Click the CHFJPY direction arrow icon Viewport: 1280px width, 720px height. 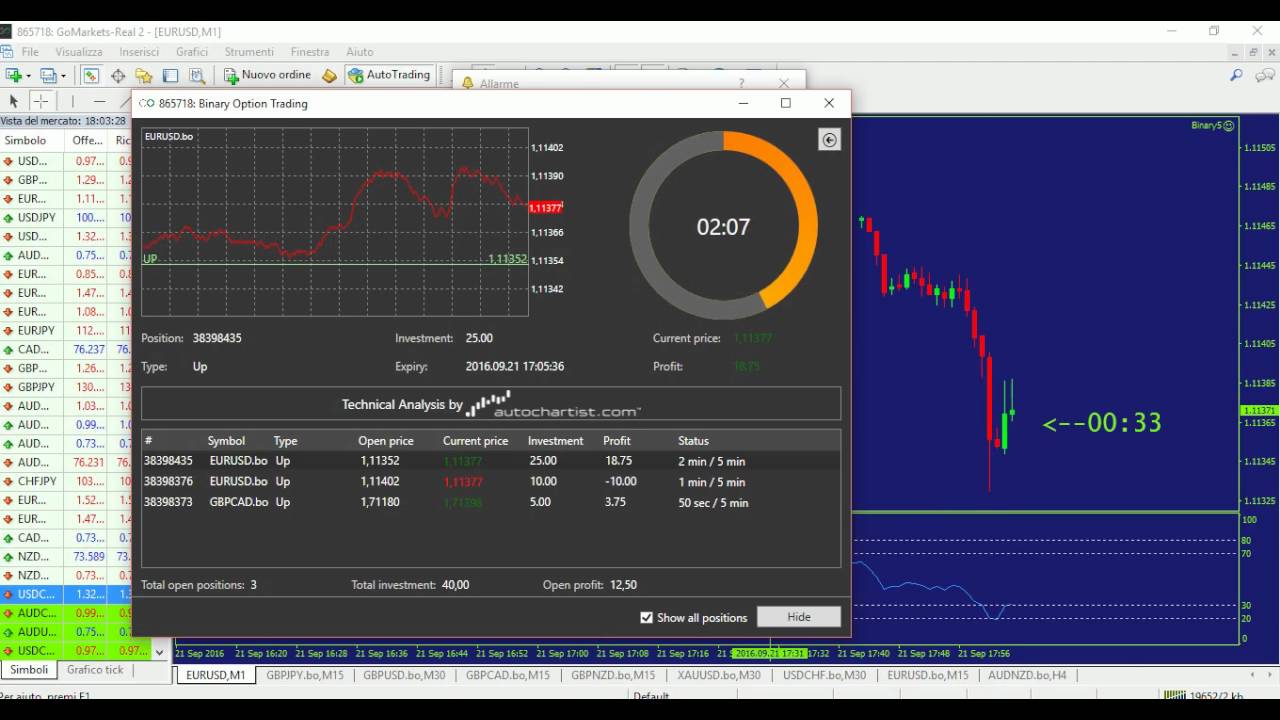8,481
